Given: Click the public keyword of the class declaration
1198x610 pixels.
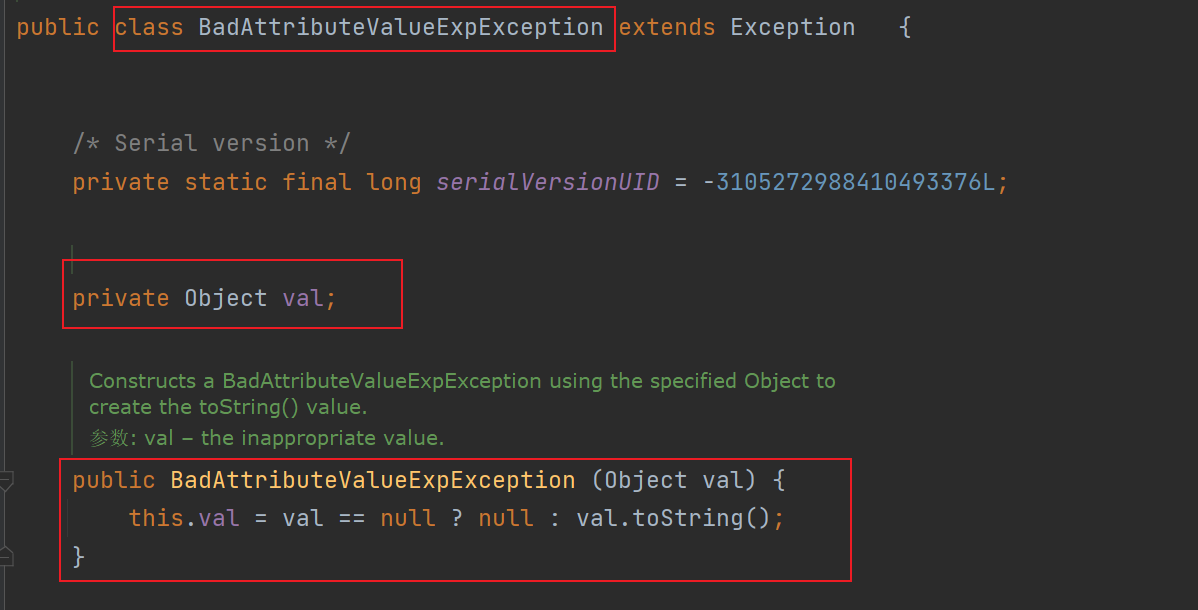Looking at the screenshot, I should [57, 27].
